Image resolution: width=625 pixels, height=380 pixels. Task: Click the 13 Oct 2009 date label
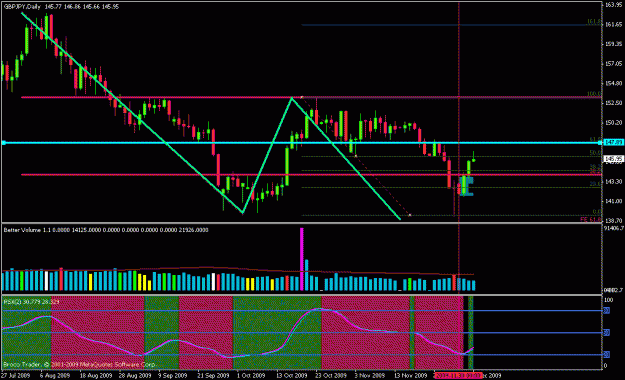(x=292, y=376)
